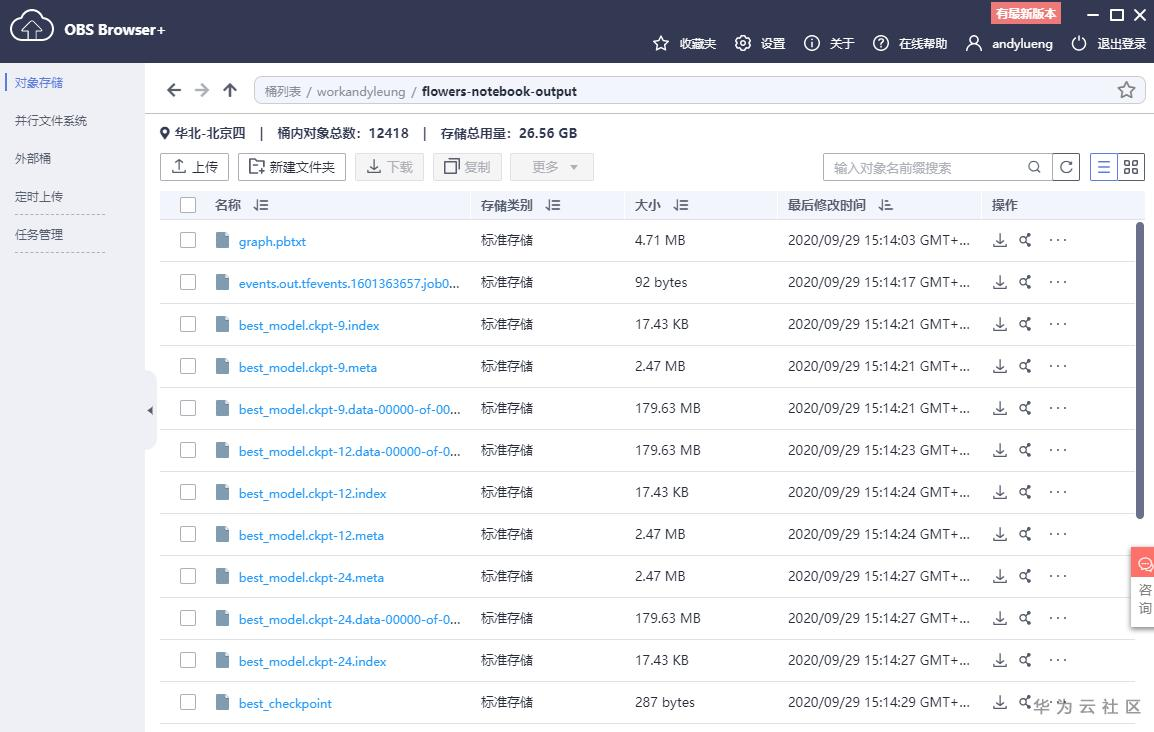The height and width of the screenshot is (732, 1154).
Task: Click the refresh icon beside search box
Action: coord(1067,167)
